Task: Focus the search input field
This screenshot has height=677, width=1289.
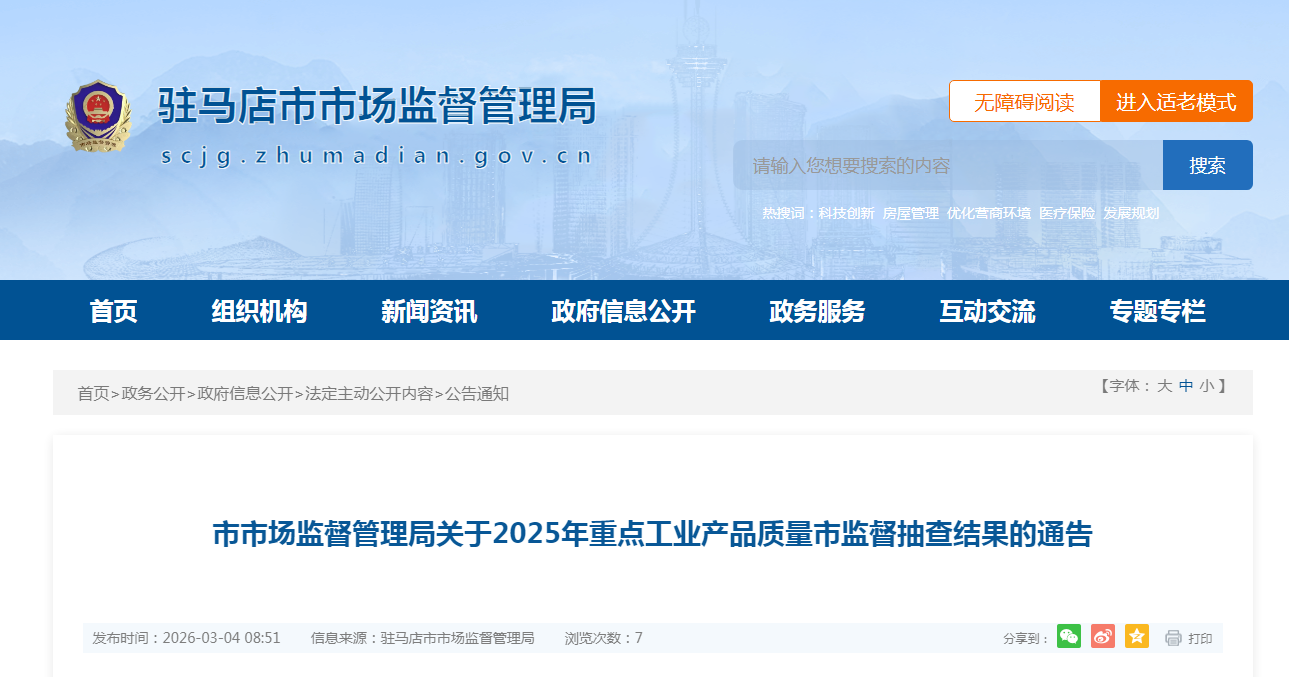Action: click(x=947, y=165)
